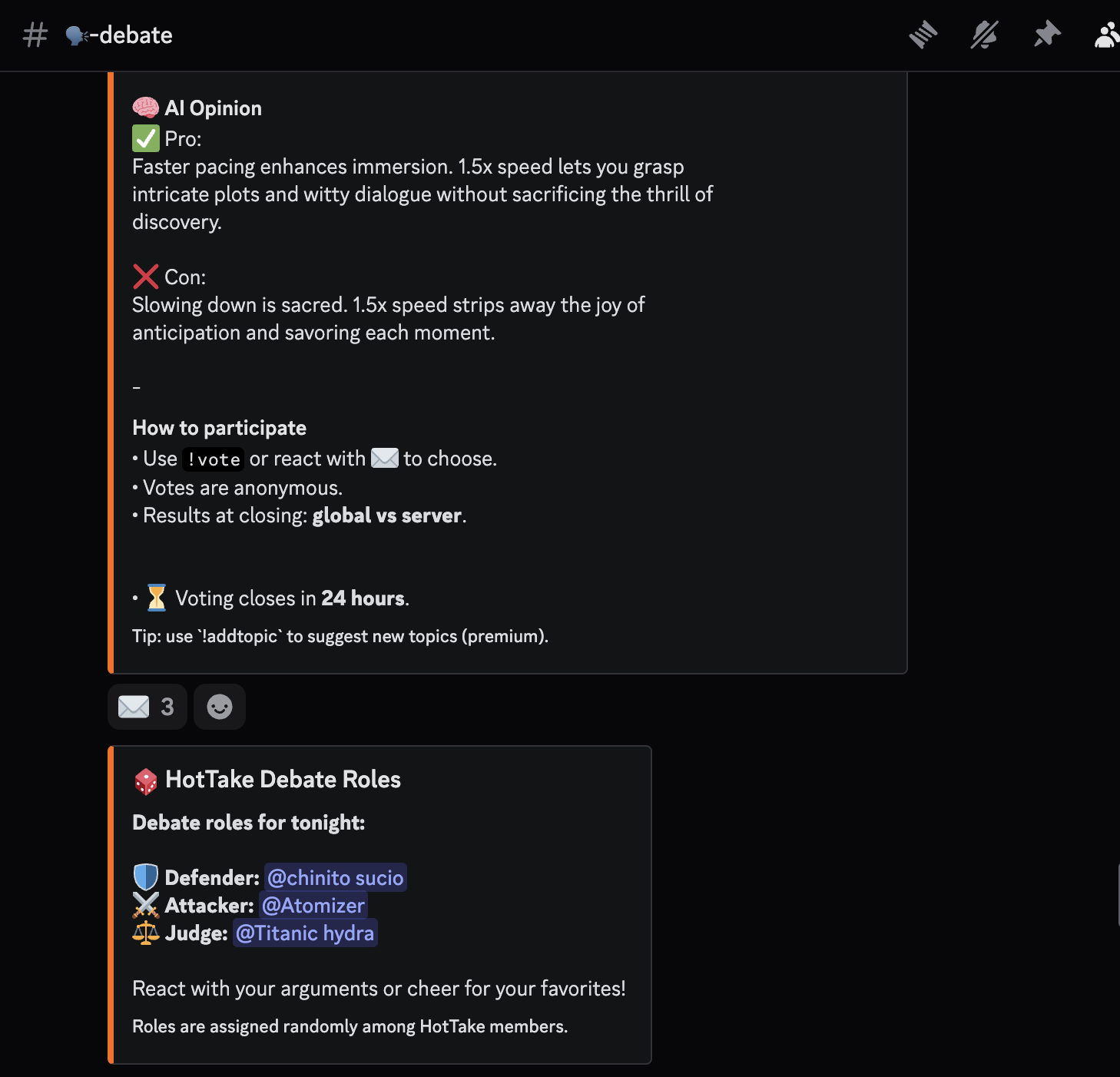Click the crossed swords emoji beside Attacker

(x=145, y=906)
